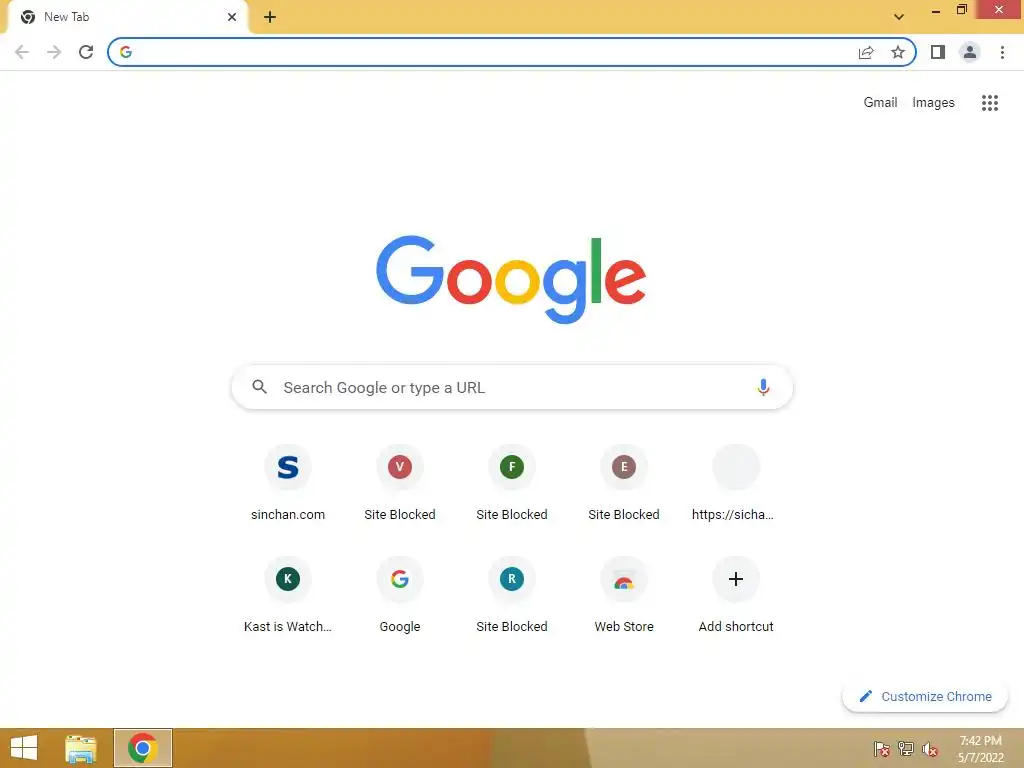Click the Google icon in address bar

tap(126, 52)
